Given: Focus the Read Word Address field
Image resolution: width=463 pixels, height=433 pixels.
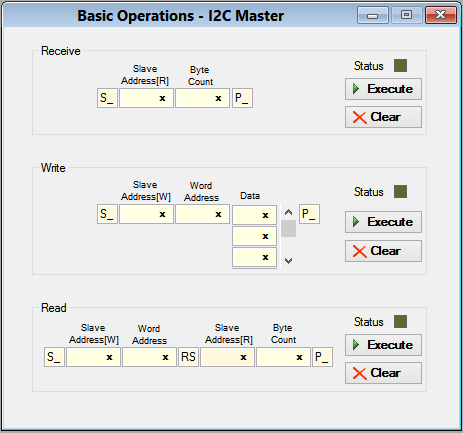Looking at the screenshot, I should (x=149, y=357).
